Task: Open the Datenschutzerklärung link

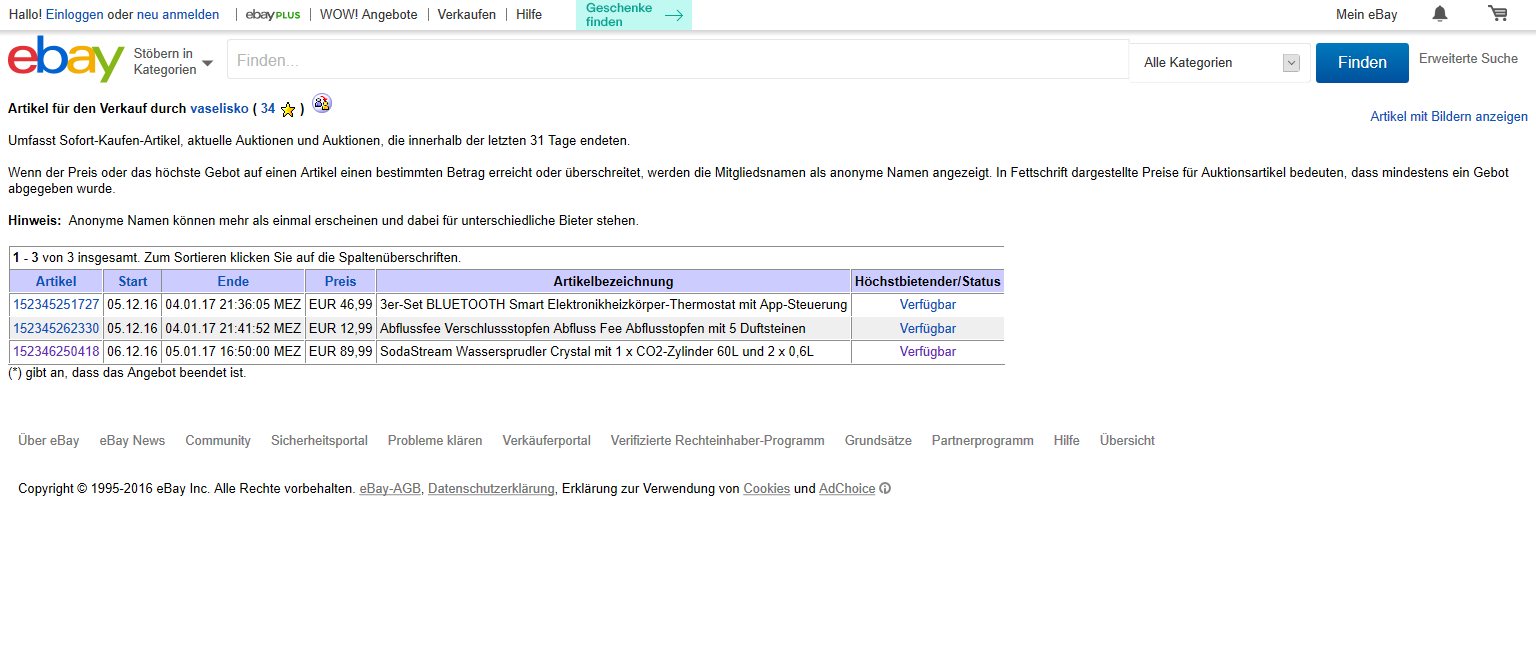Action: click(491, 489)
